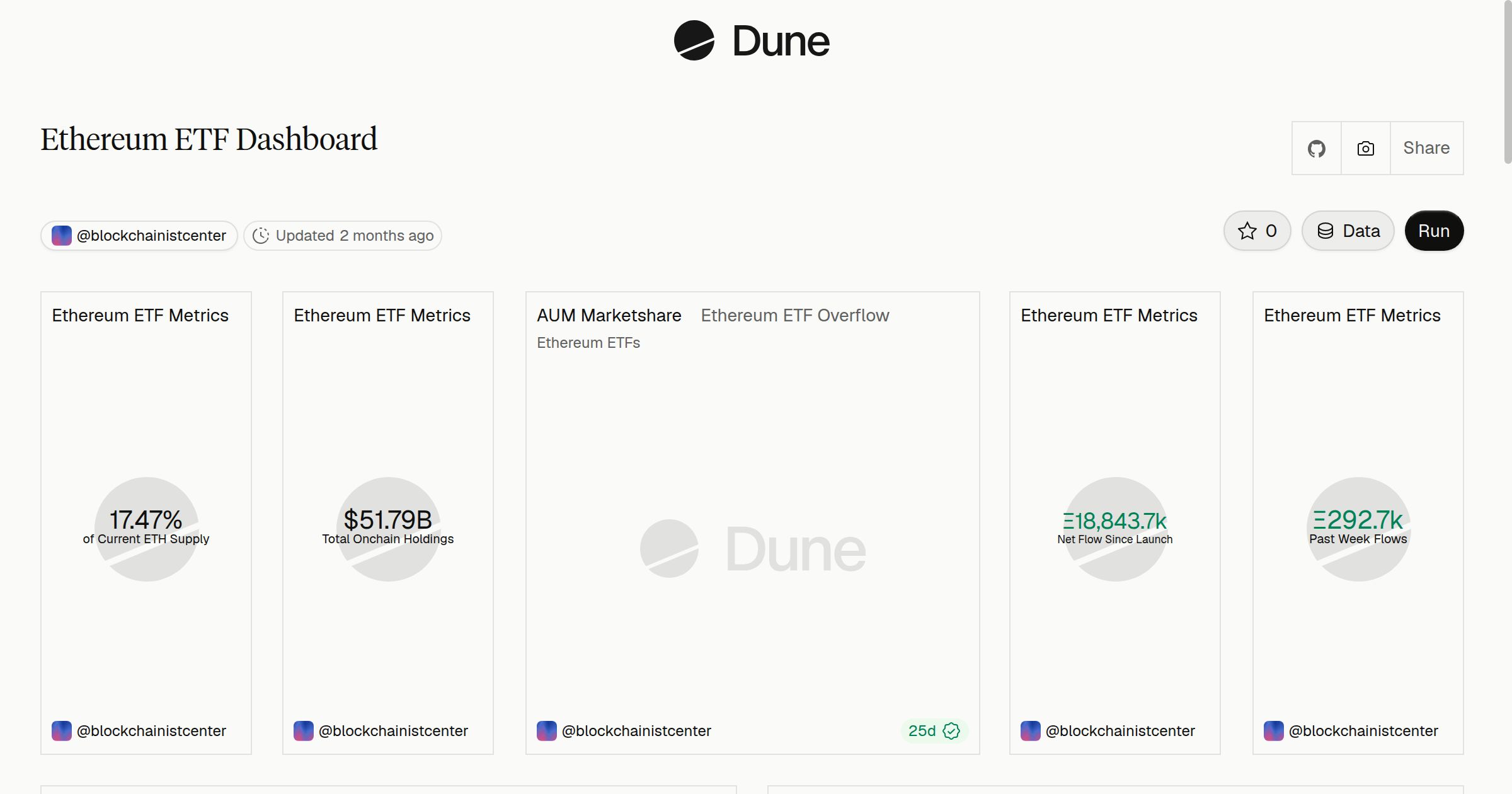Click the Share button
1512x794 pixels.
click(x=1426, y=148)
